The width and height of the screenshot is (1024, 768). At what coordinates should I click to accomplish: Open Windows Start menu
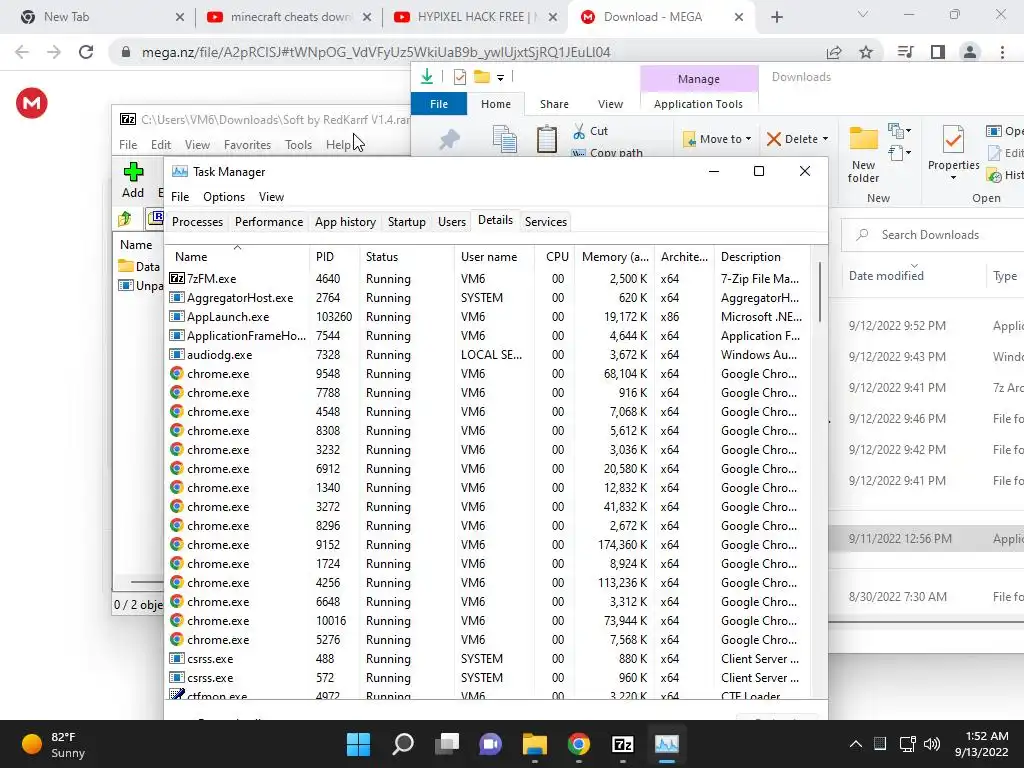358,744
